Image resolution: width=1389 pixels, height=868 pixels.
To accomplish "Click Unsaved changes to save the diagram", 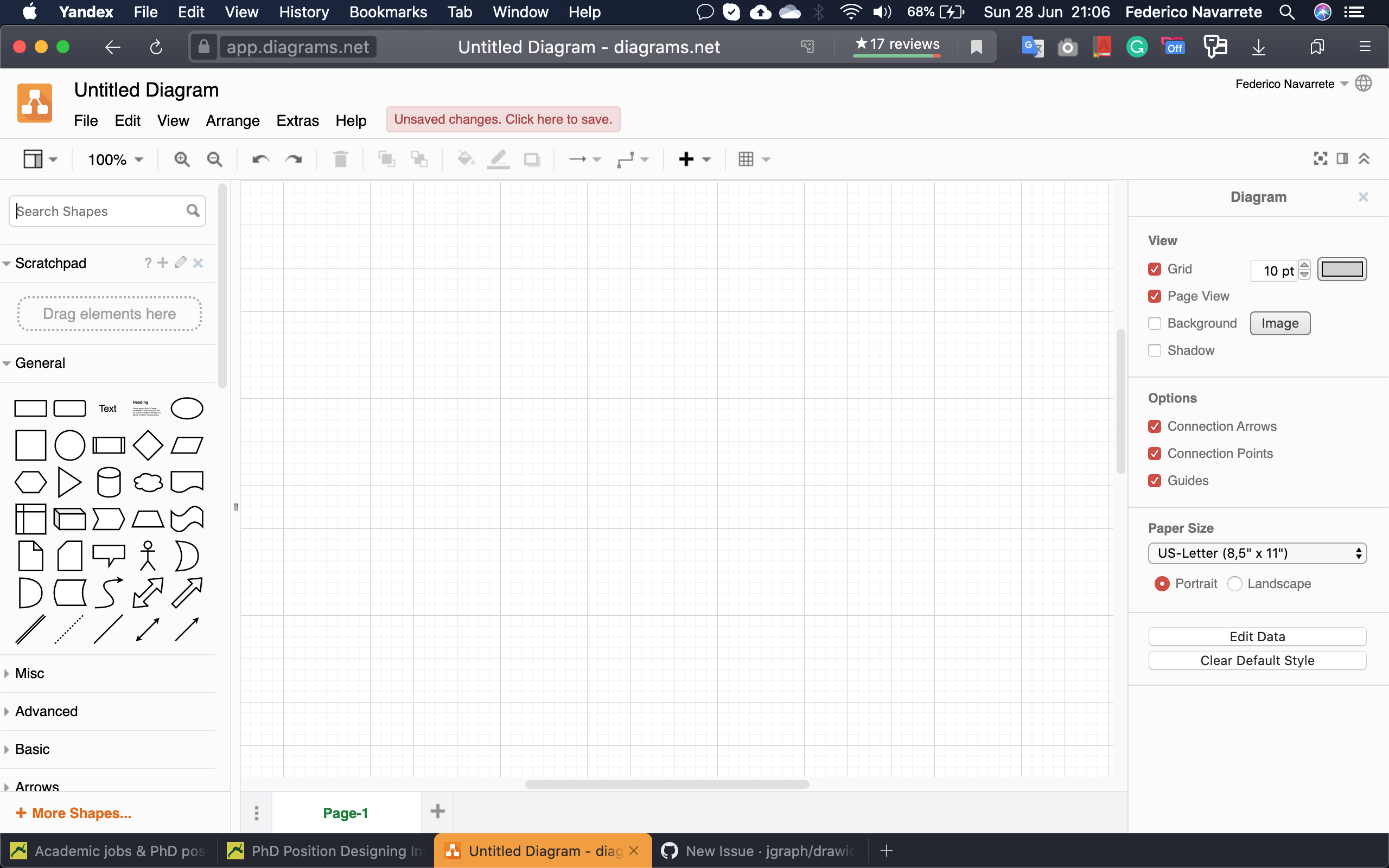I will tap(502, 119).
